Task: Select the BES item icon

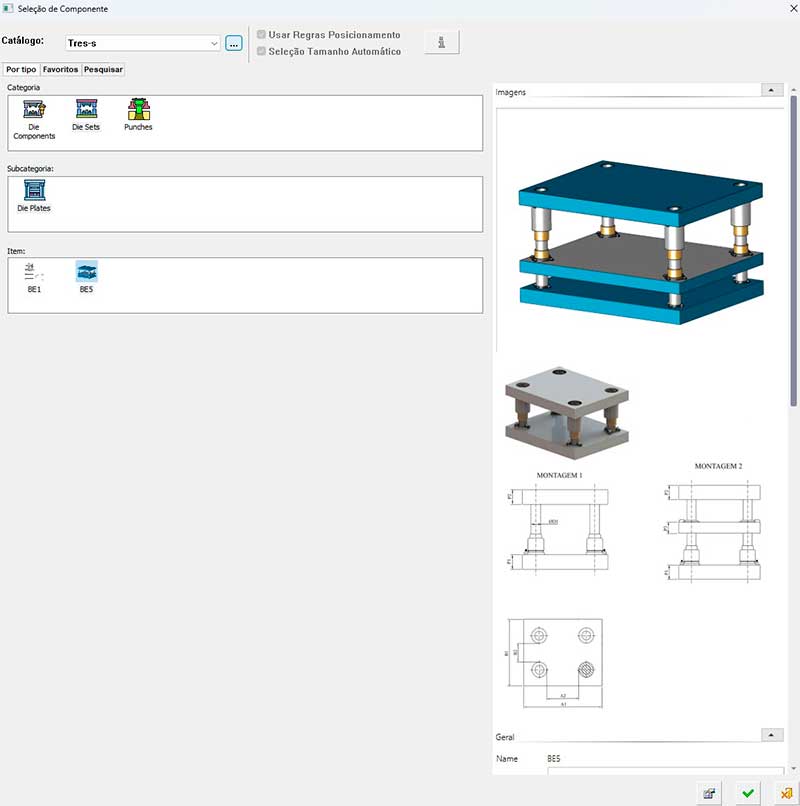Action: [x=87, y=272]
